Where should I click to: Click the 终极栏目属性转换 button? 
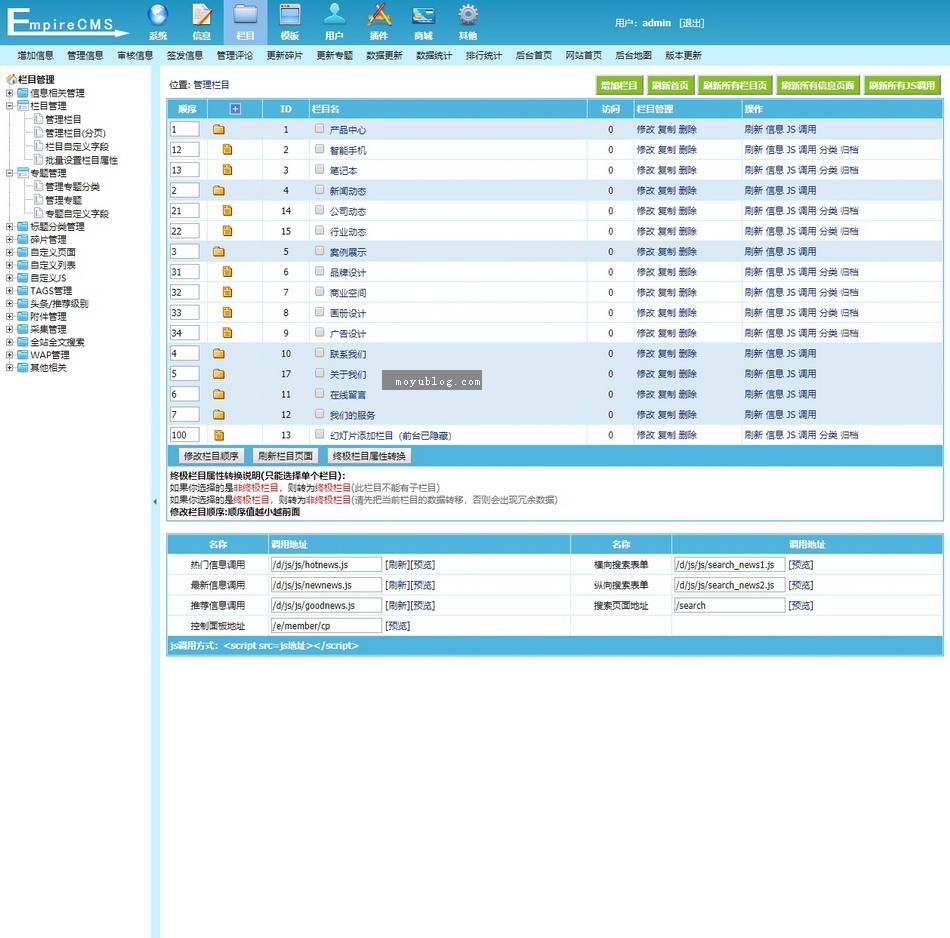point(369,456)
